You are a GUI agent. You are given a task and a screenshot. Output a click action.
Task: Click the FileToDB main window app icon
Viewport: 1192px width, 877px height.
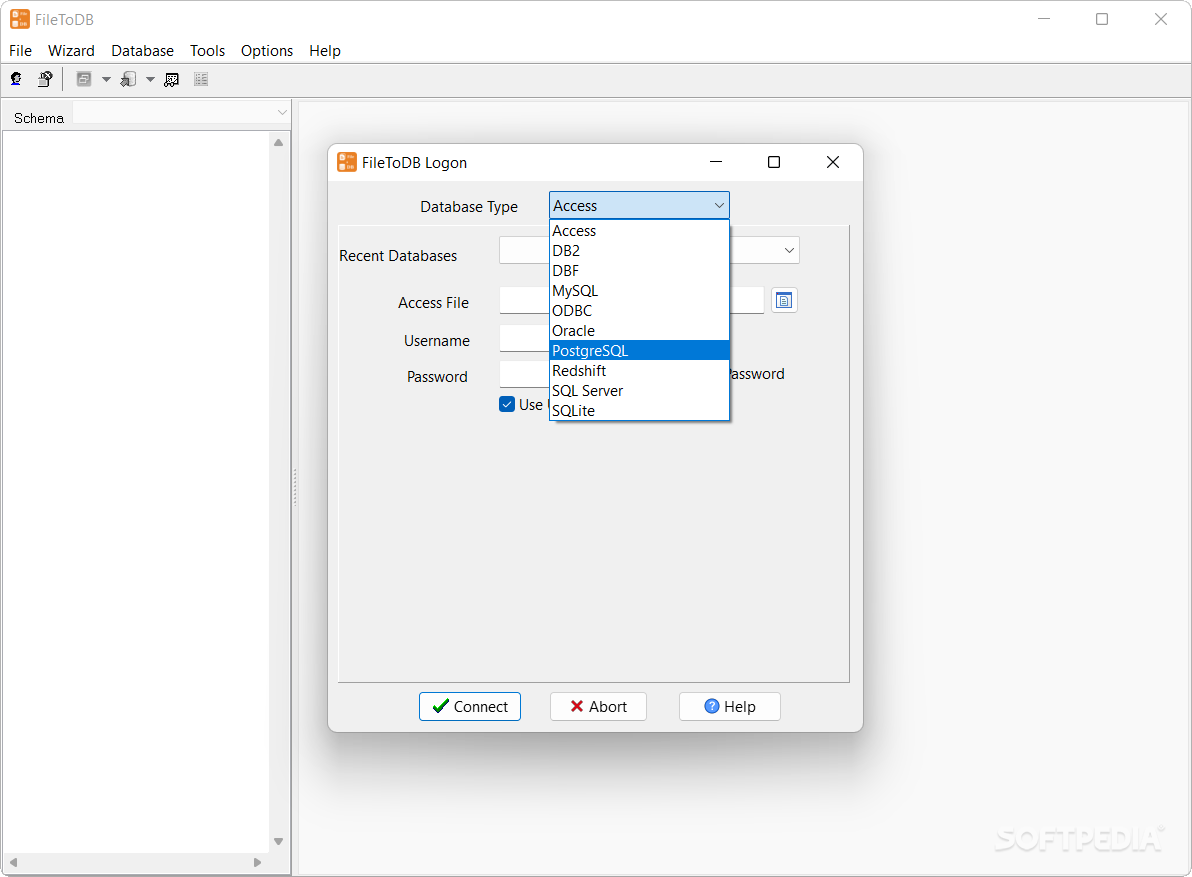[x=20, y=19]
